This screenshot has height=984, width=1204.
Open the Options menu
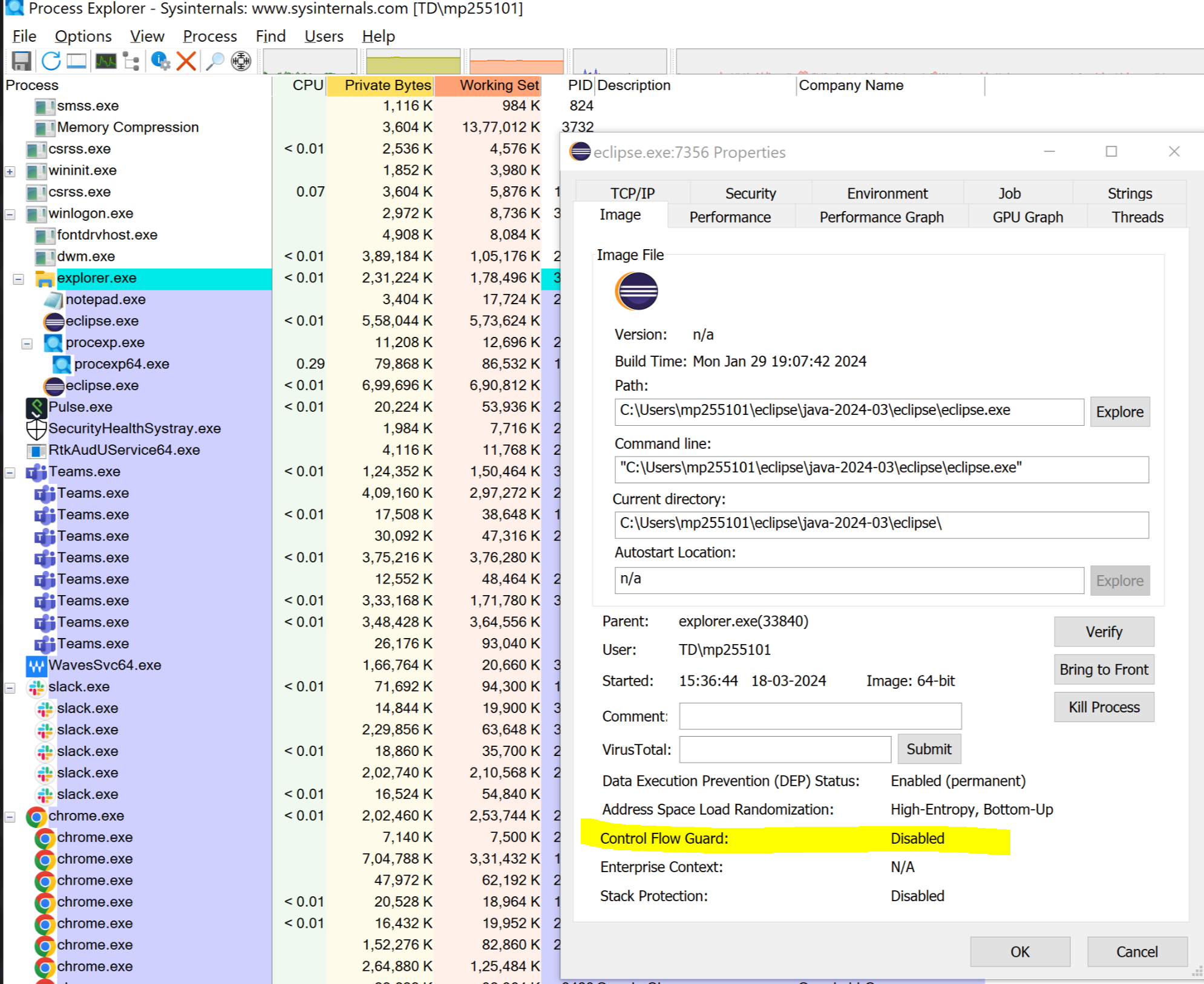(x=83, y=36)
